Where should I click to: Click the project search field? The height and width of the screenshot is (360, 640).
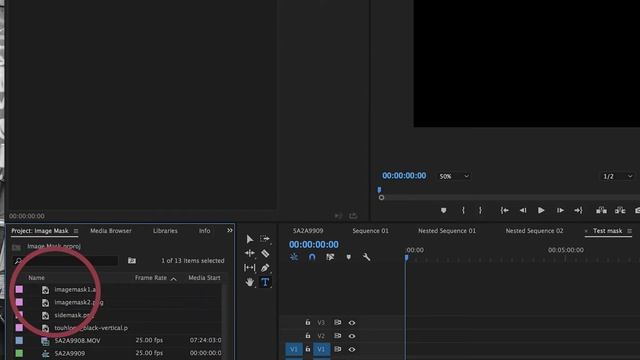65,260
